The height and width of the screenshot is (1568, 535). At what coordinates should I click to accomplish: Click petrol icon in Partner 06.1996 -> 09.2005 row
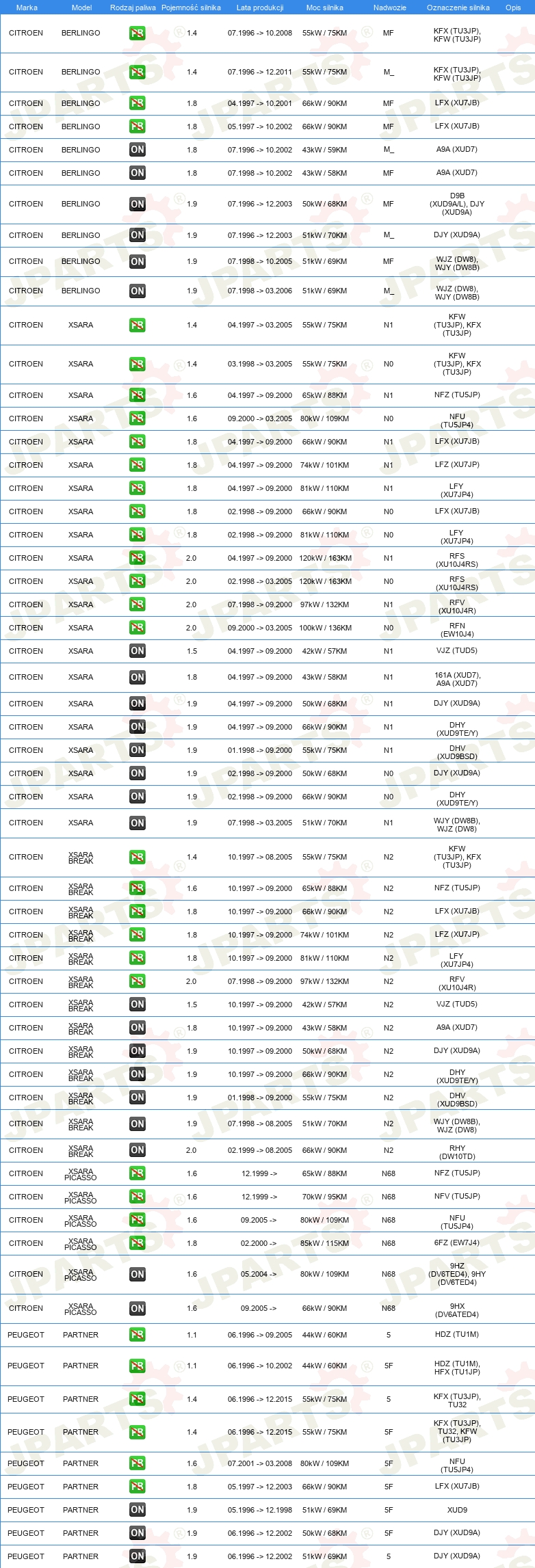138,1335
